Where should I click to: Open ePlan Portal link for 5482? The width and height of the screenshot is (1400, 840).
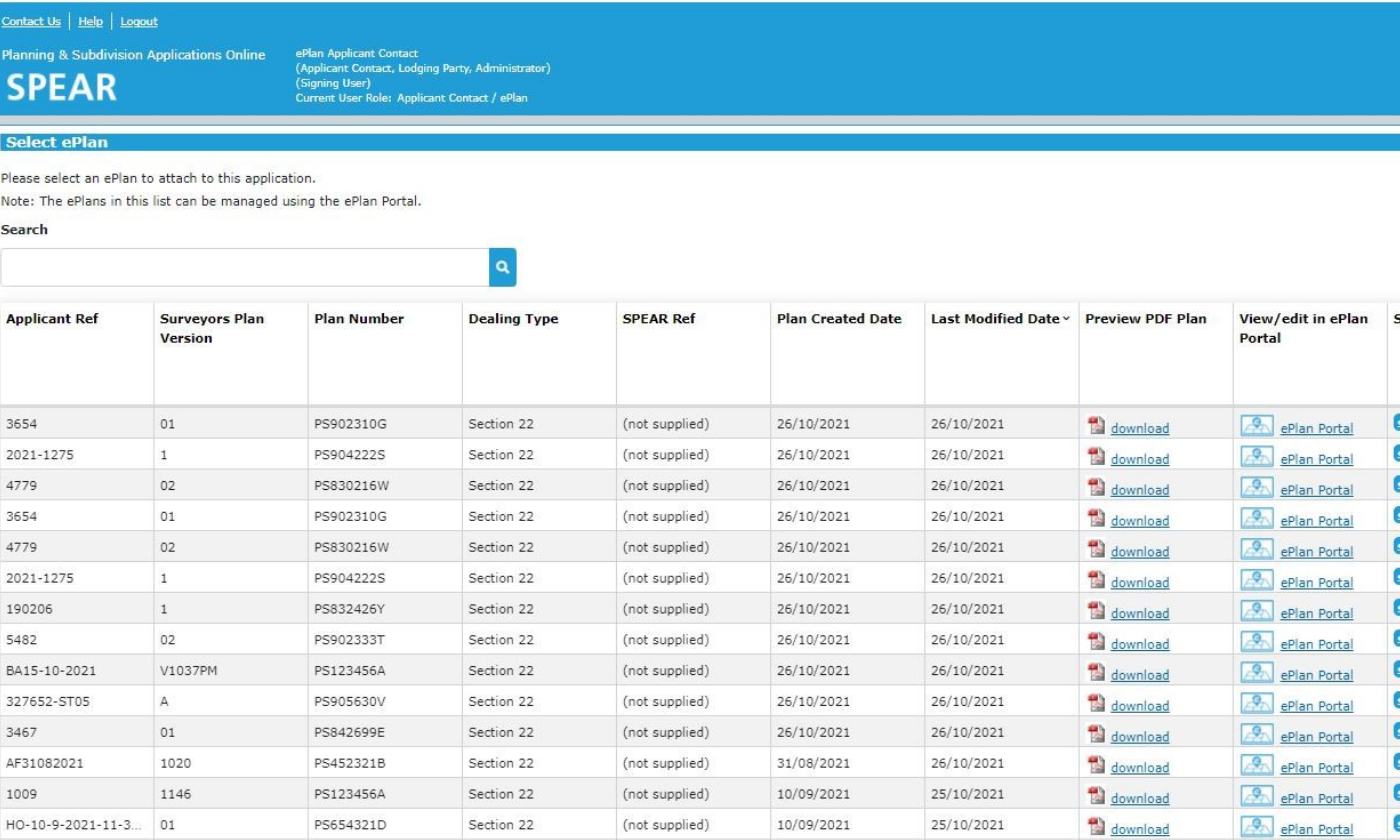[1317, 644]
